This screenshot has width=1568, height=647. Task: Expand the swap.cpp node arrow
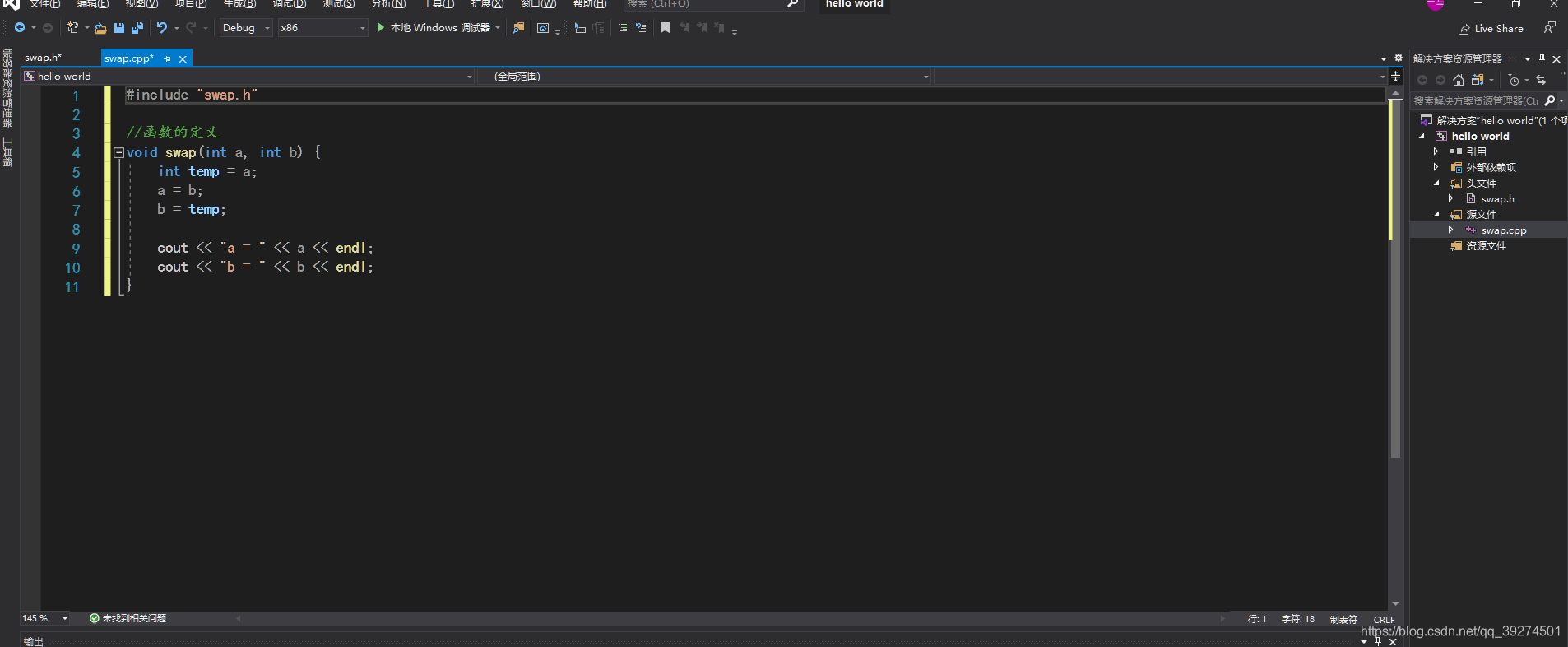coord(1451,230)
